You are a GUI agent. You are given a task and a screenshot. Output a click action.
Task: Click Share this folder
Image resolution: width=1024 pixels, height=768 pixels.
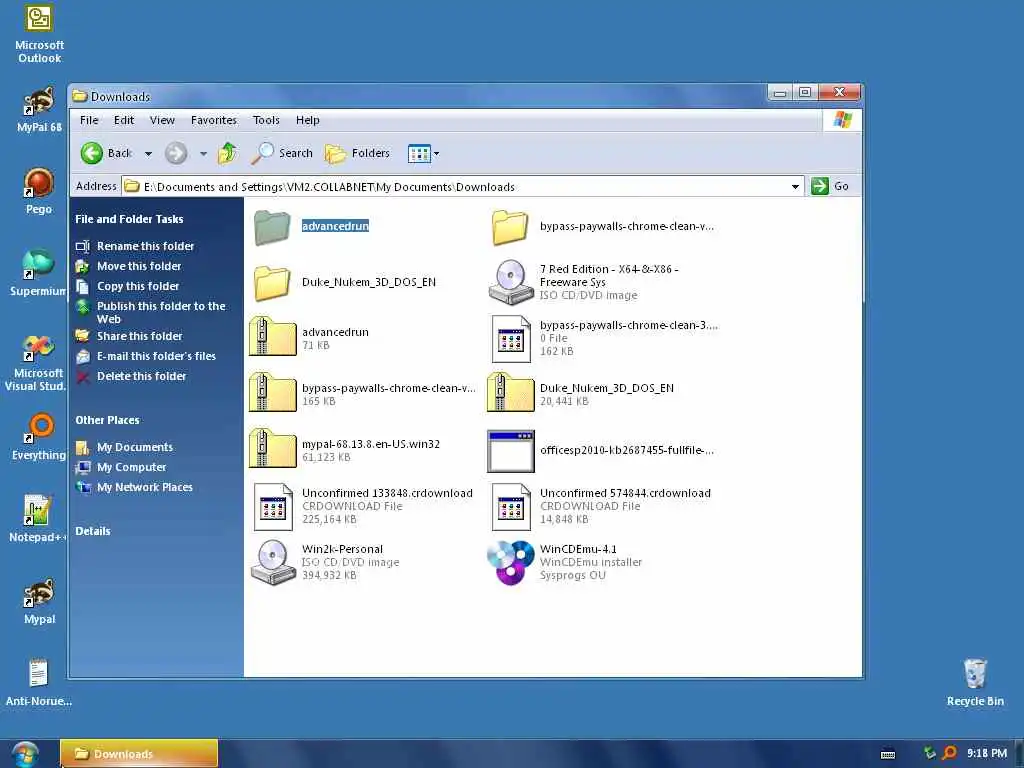coord(139,336)
